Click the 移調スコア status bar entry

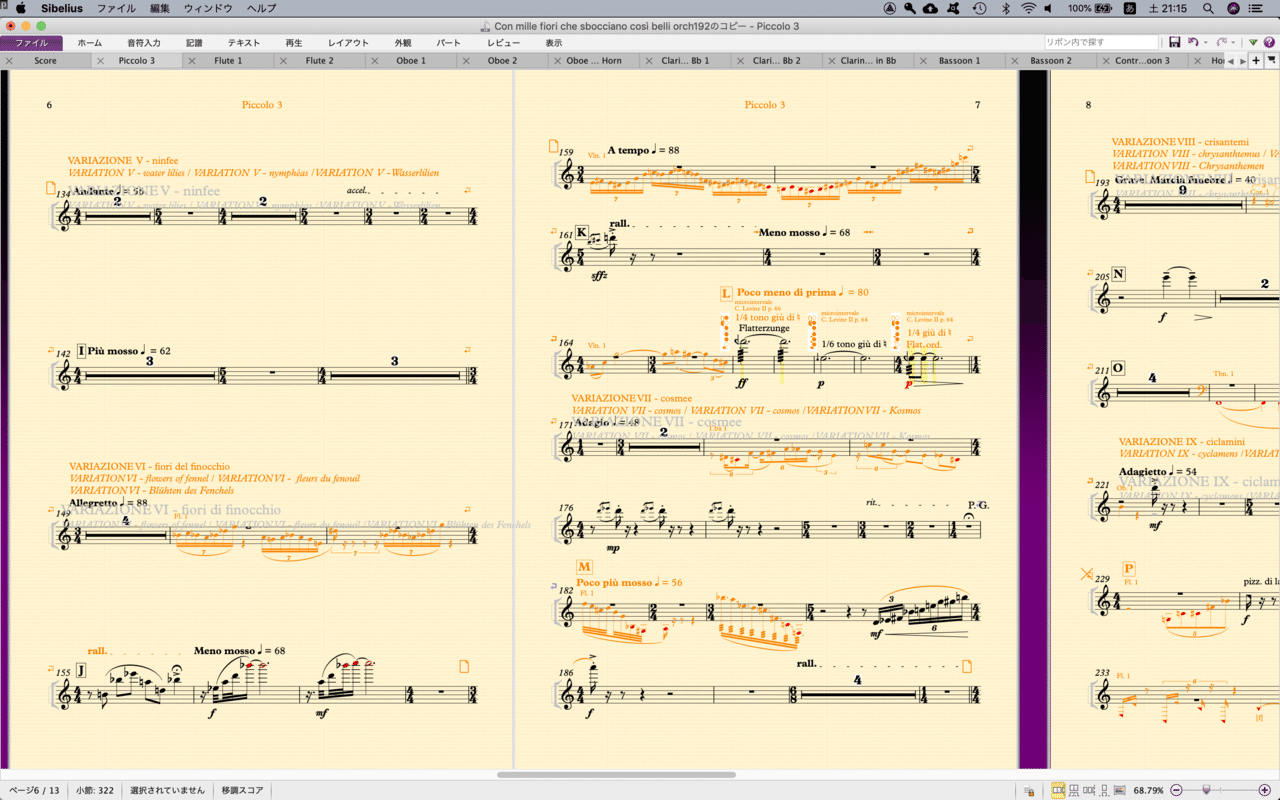point(243,791)
